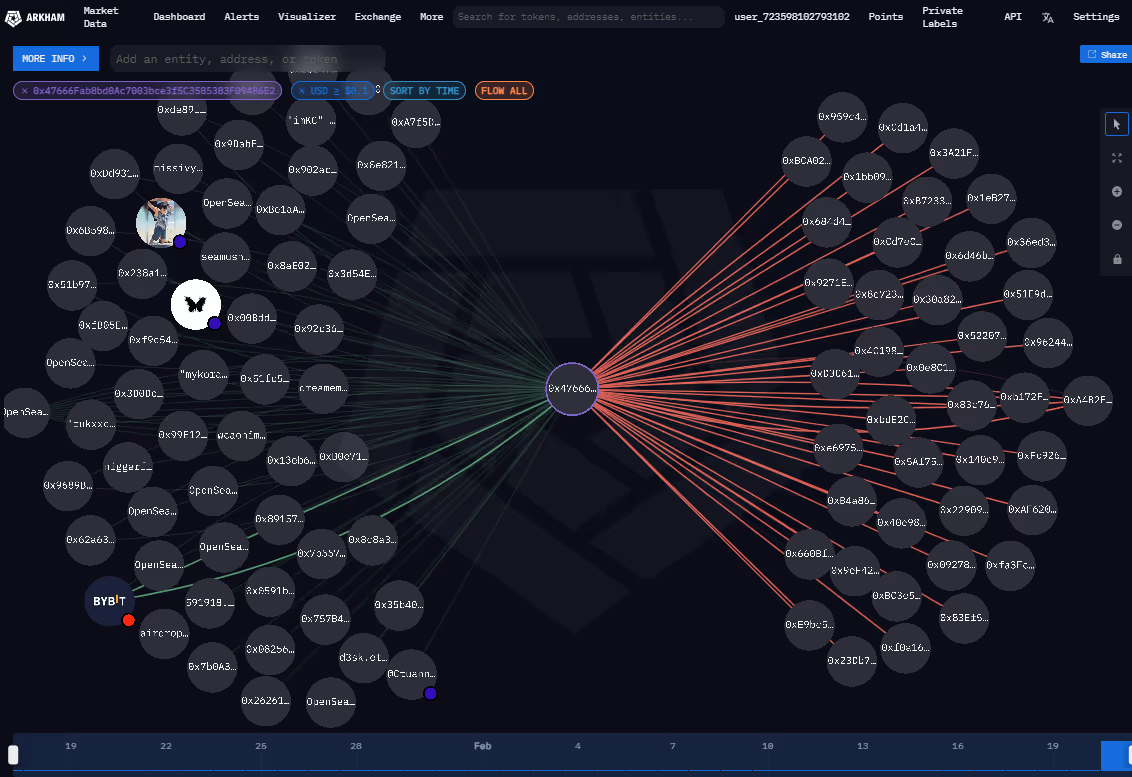Select the 0x8c8a3 node

[x=372, y=540]
